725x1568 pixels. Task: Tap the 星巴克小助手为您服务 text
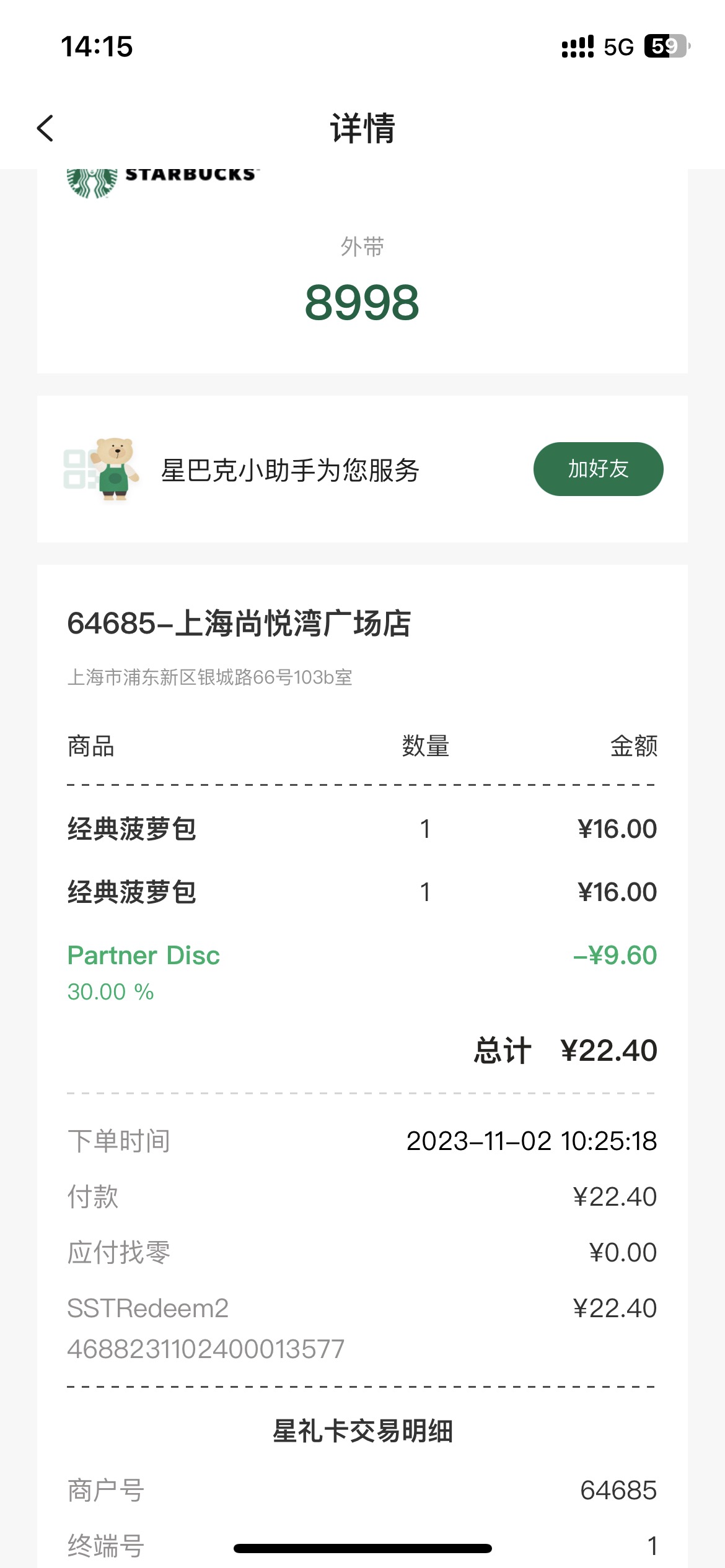(x=290, y=470)
